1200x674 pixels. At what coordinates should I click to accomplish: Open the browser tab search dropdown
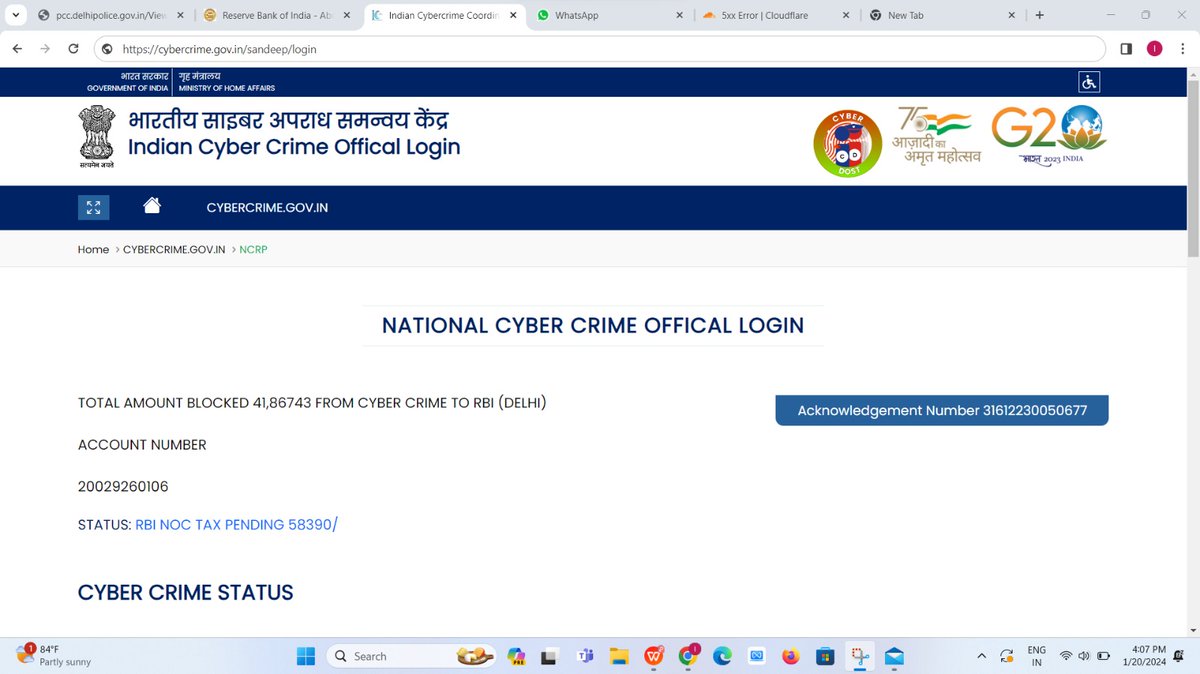[15, 15]
